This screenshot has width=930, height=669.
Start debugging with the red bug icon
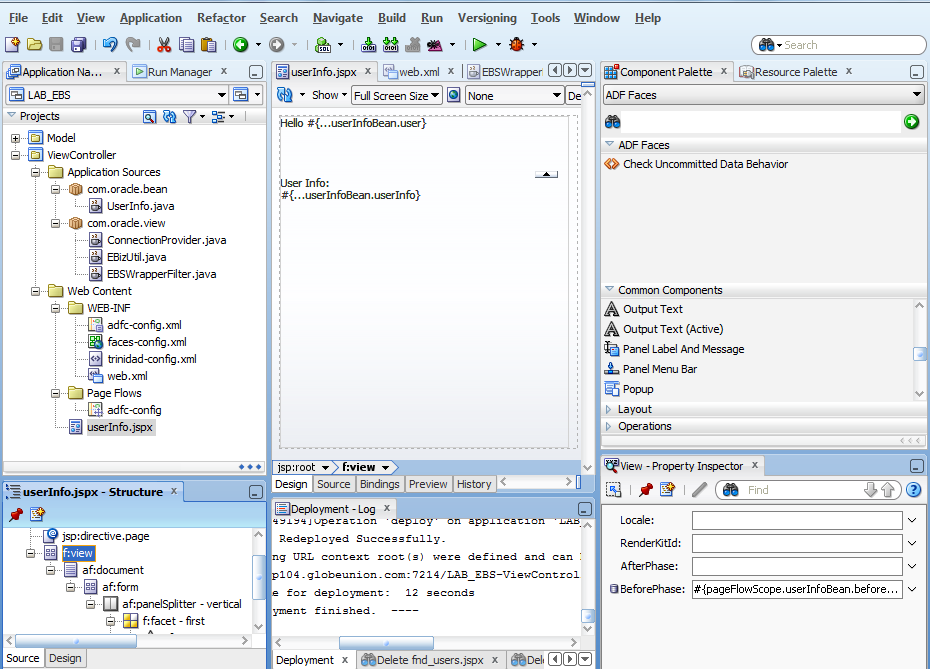[x=516, y=44]
